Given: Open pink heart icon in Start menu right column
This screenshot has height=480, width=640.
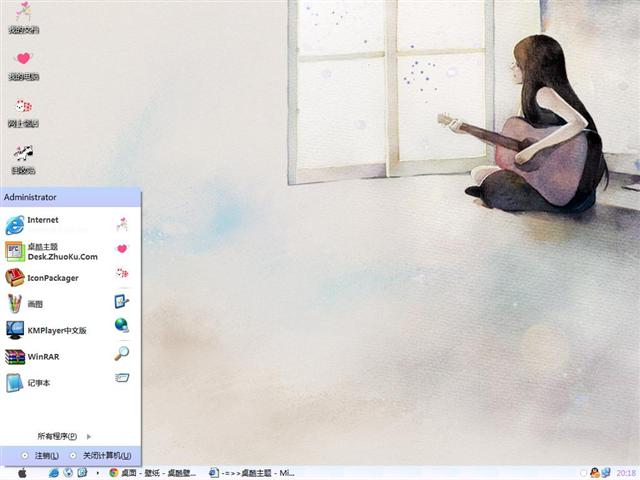Looking at the screenshot, I should (122, 249).
